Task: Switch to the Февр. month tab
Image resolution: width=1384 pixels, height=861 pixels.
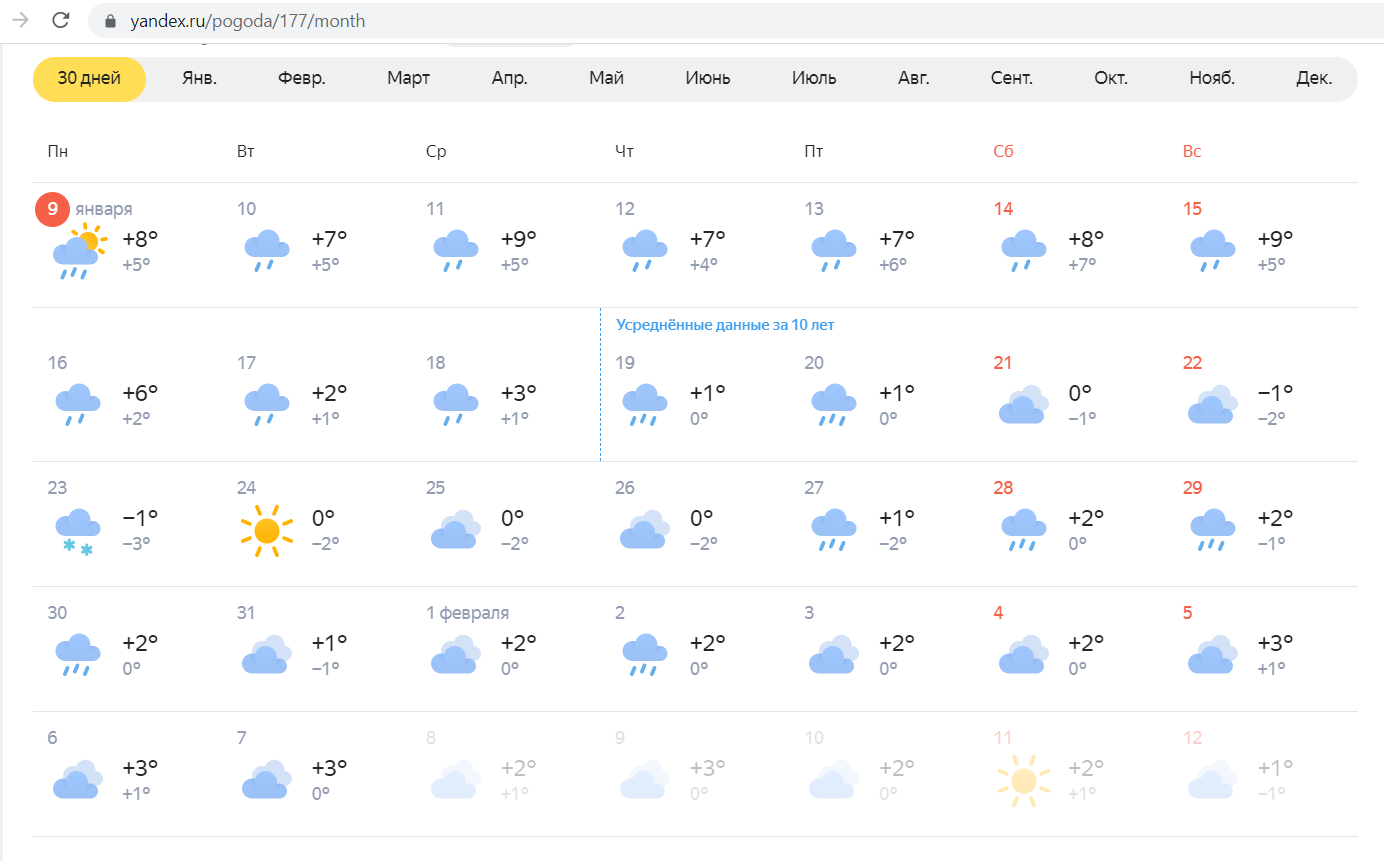Action: [x=302, y=79]
